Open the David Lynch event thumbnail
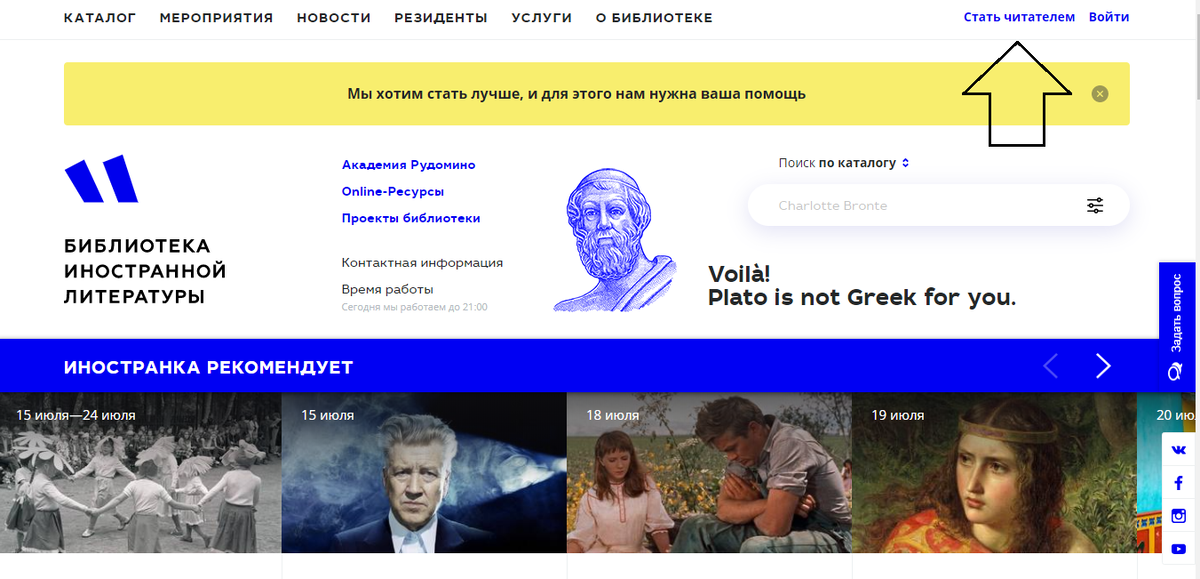 point(424,472)
